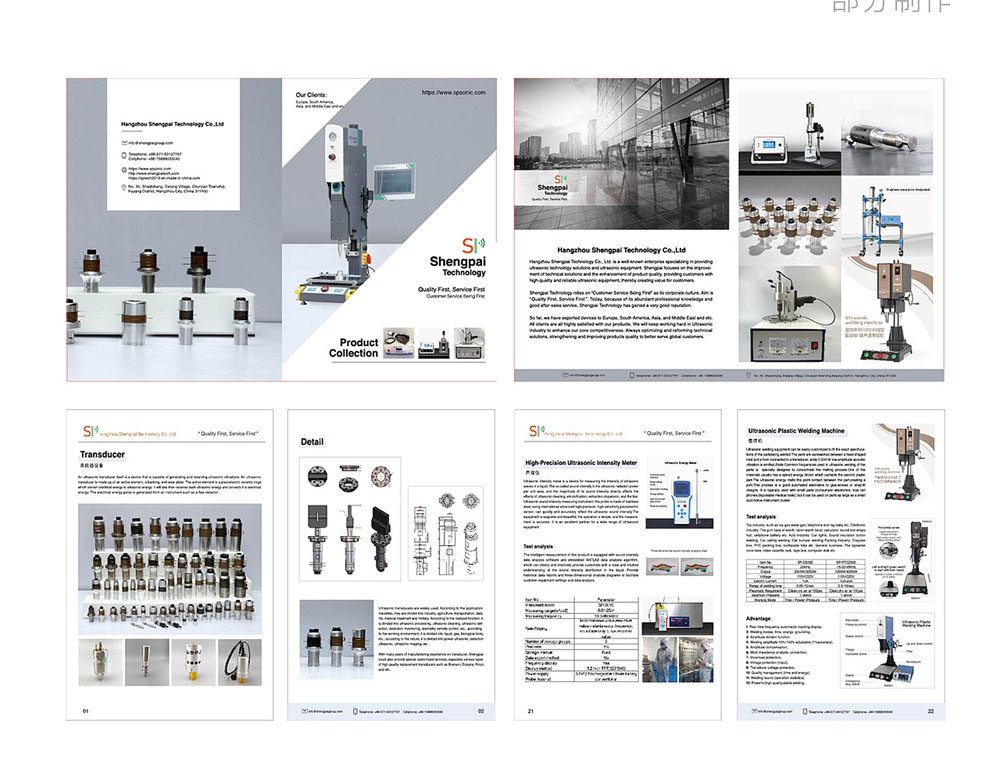
Task: Click the envelope icon on the contact card
Action: point(123,145)
